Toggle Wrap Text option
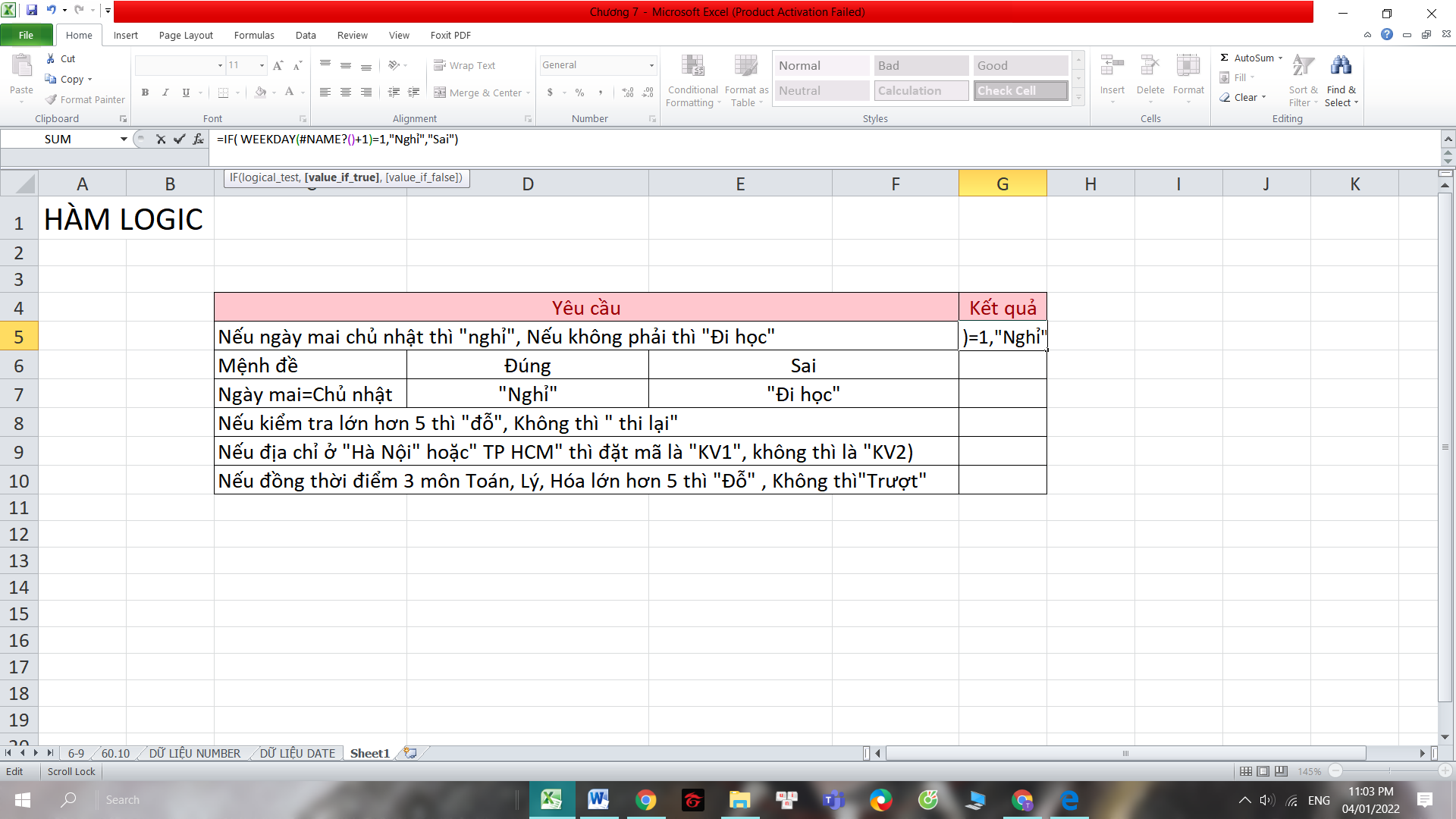The image size is (1456, 819). click(x=464, y=65)
